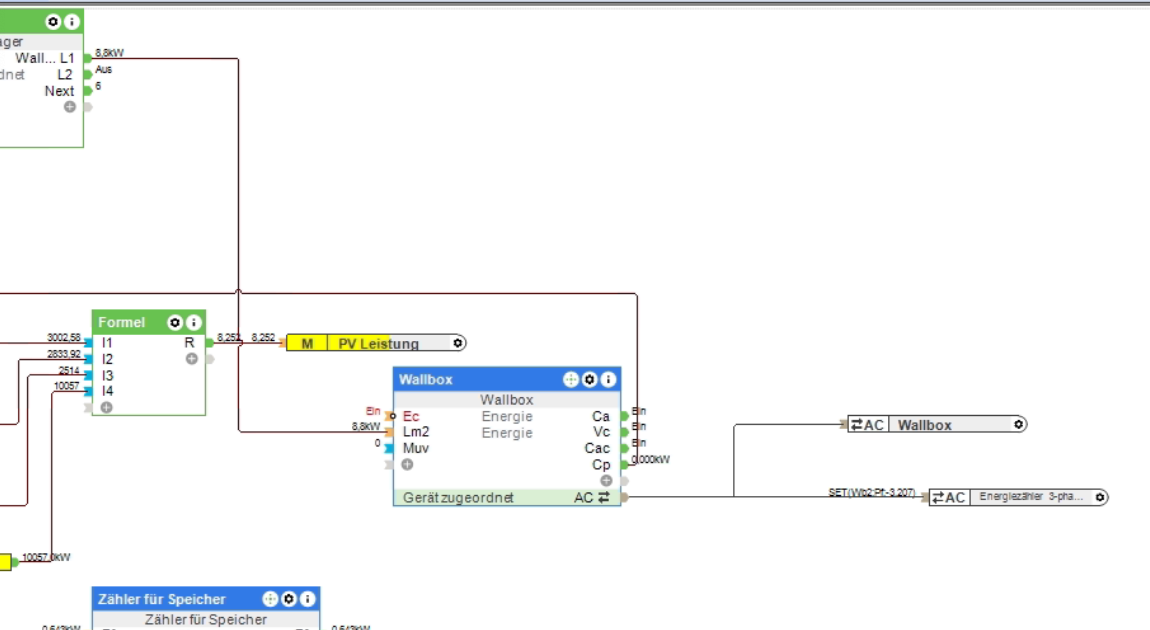This screenshot has height=630, width=1150.
Task: Click info icon on Zähler für Speicher
Action: pos(308,598)
